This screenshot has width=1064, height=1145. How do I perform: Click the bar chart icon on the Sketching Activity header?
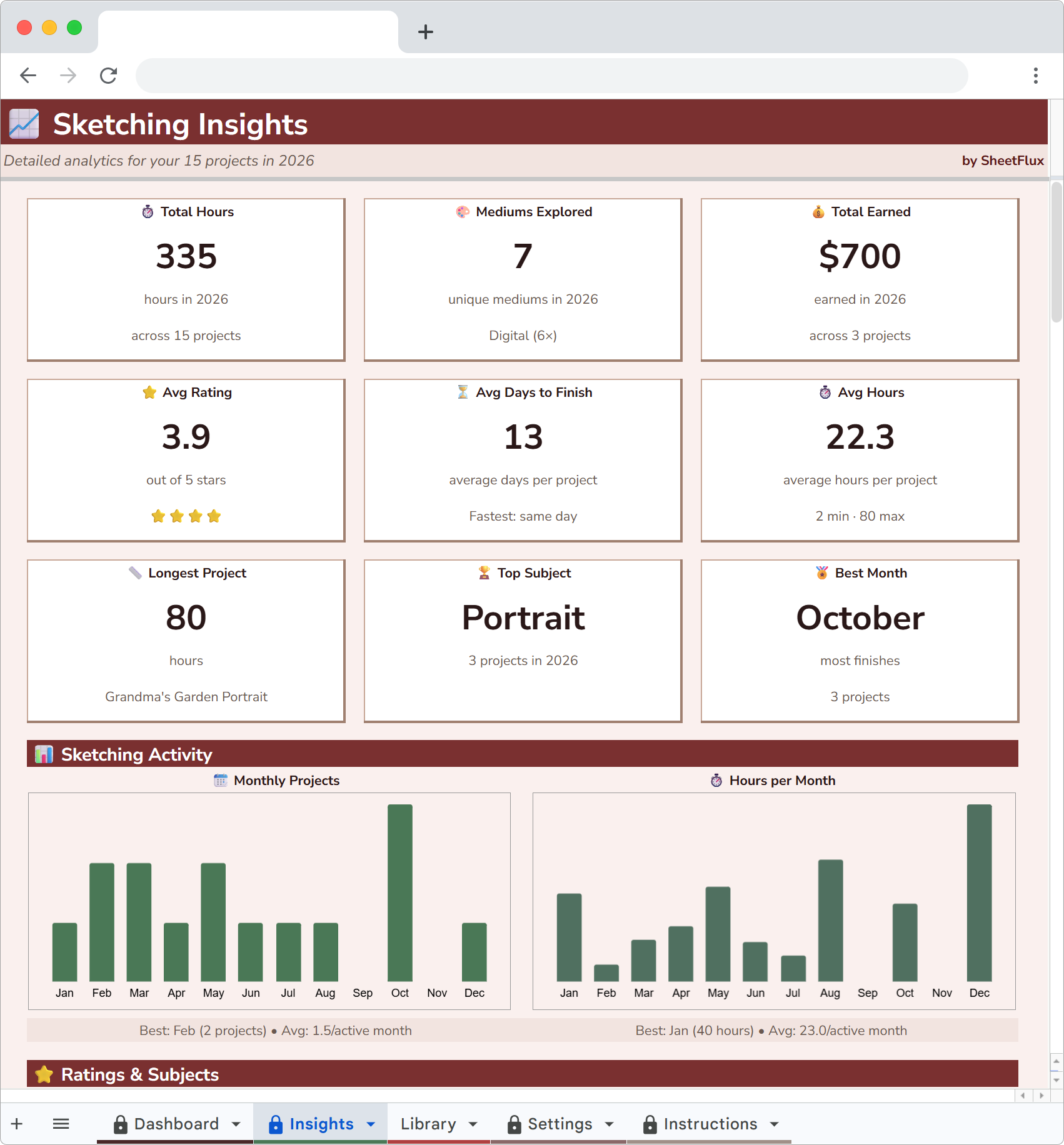click(44, 754)
